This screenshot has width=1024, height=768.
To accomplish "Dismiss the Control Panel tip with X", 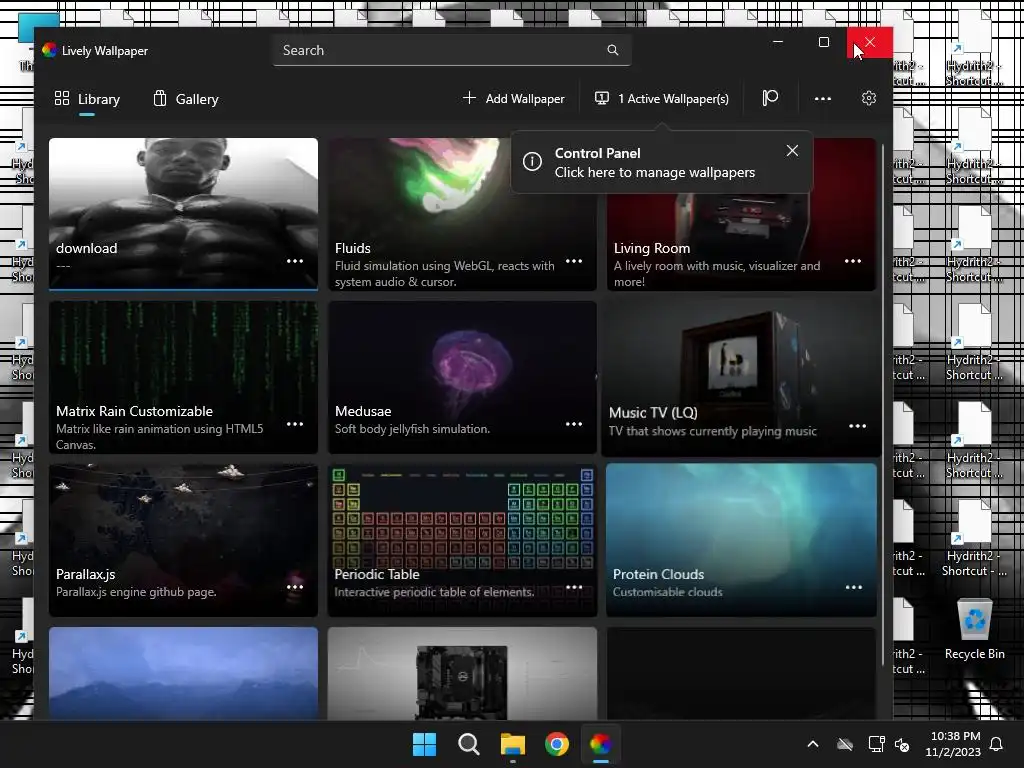I will (792, 151).
